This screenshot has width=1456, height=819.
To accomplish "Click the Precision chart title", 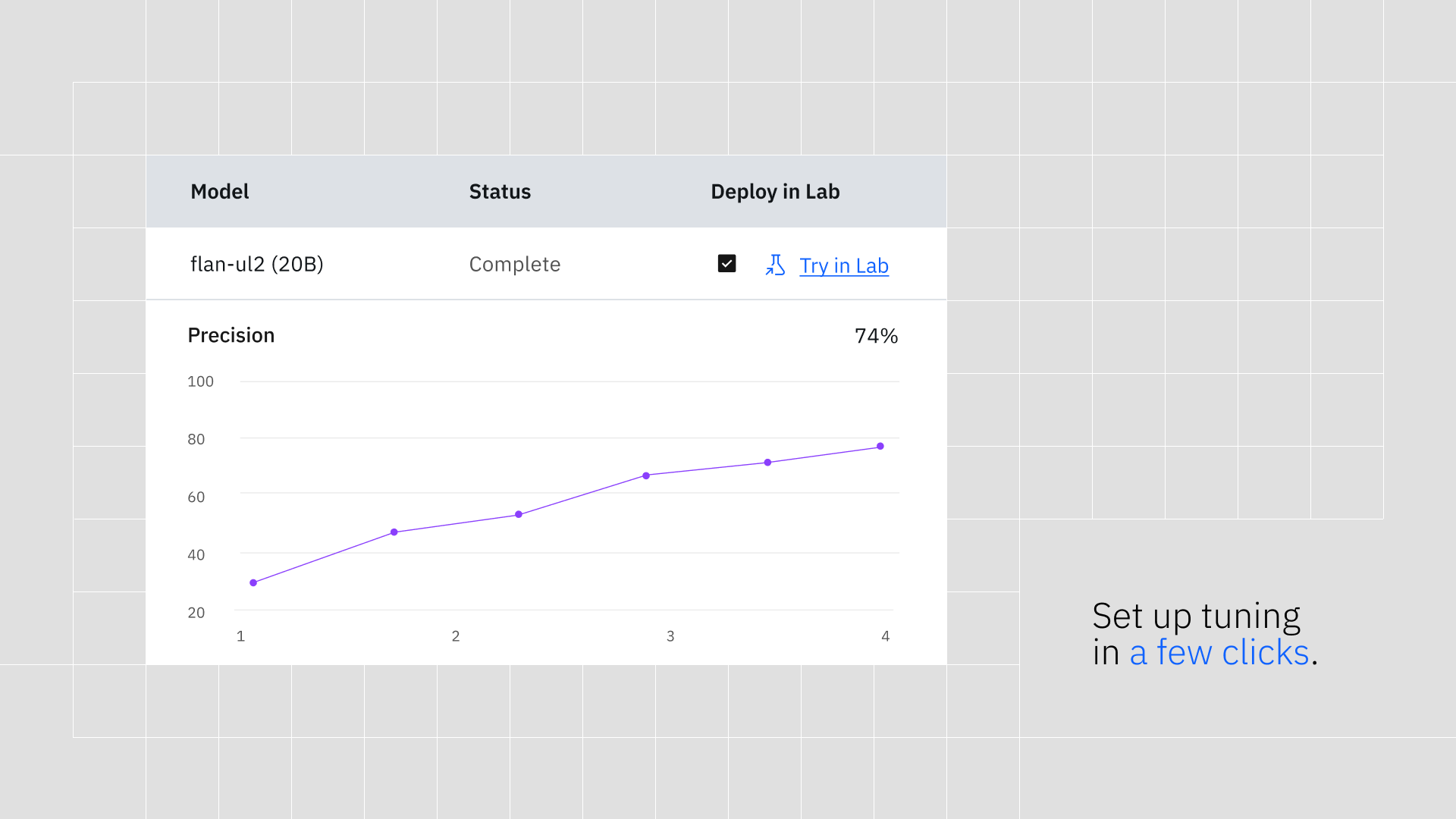I will click(231, 335).
